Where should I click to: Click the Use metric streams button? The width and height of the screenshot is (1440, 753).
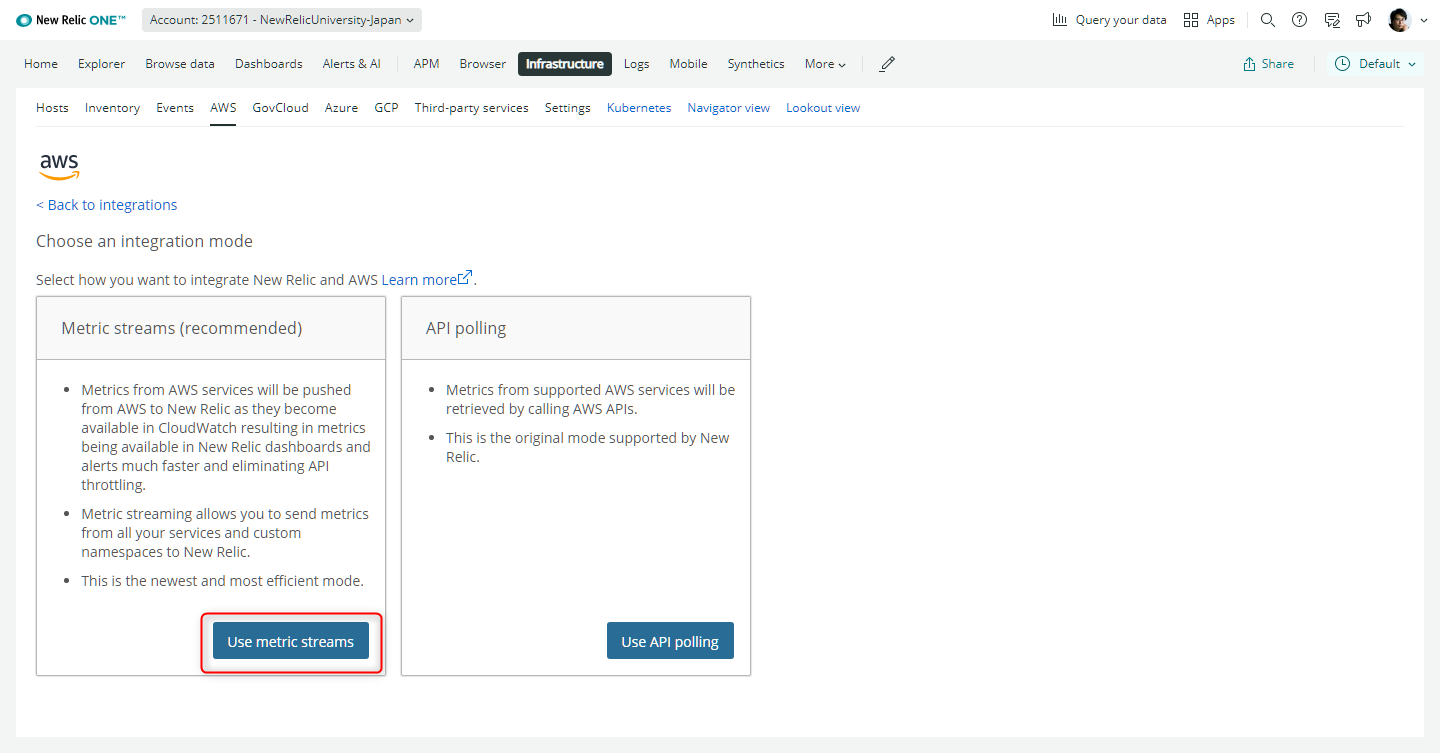(291, 641)
